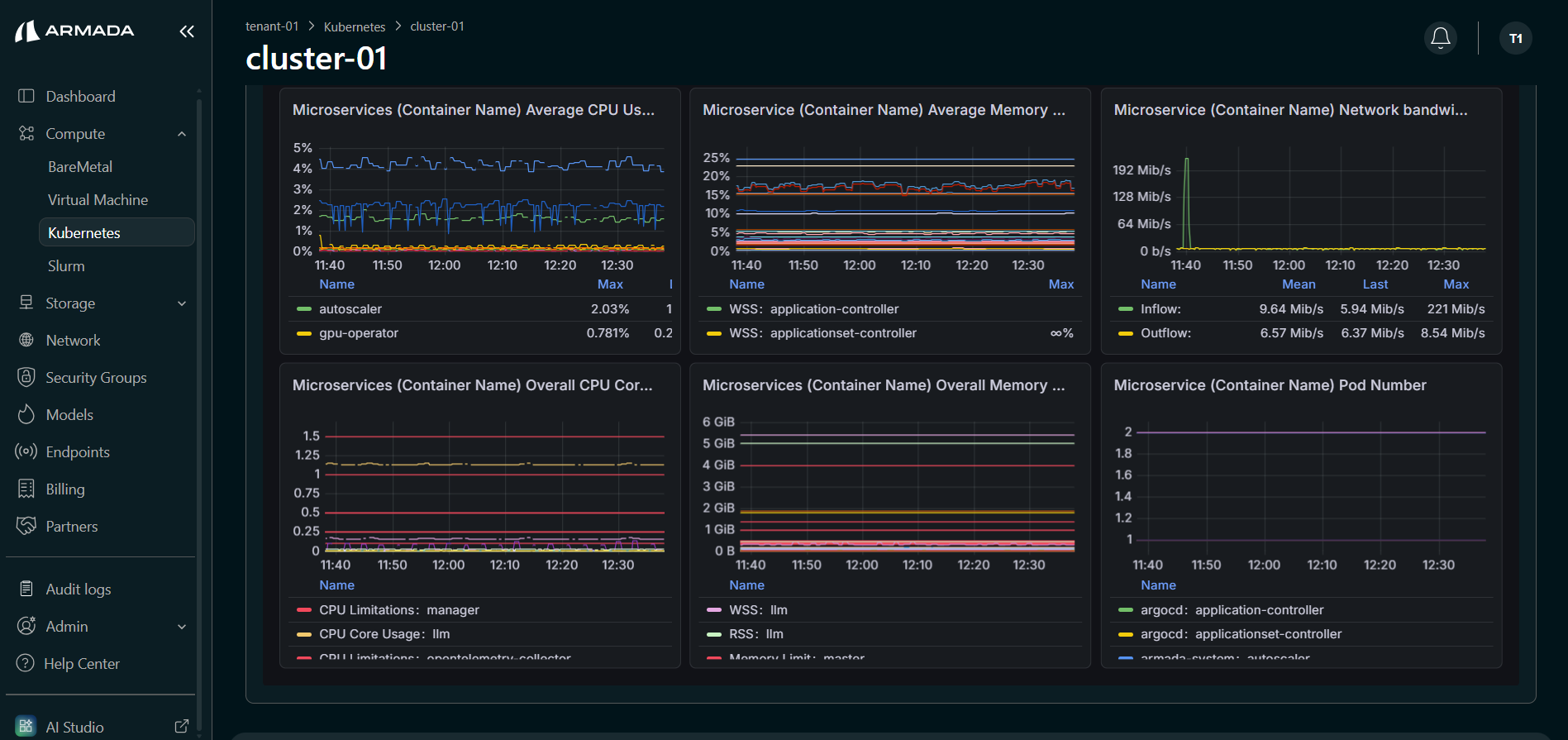Image resolution: width=1568 pixels, height=740 pixels.
Task: Go to tenant-01 breadcrumb
Action: pyautogui.click(x=272, y=26)
